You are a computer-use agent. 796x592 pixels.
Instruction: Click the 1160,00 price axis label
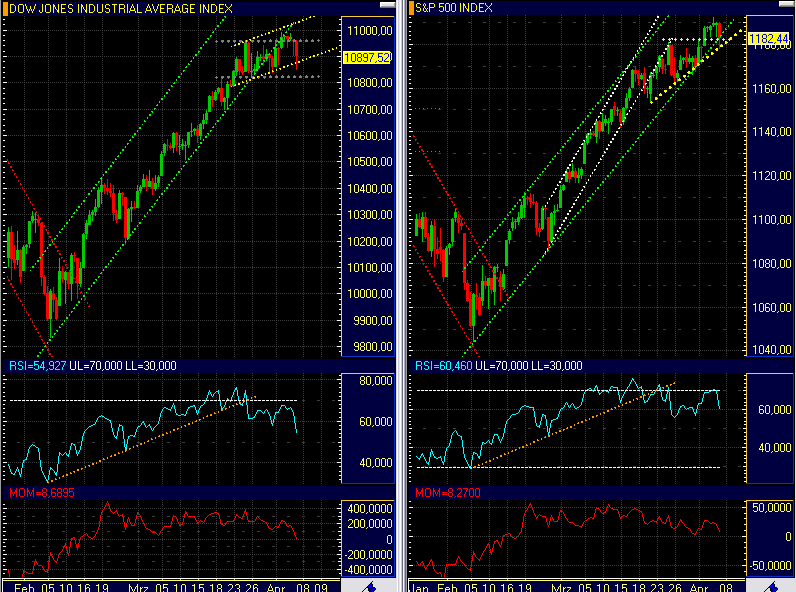(x=772, y=88)
